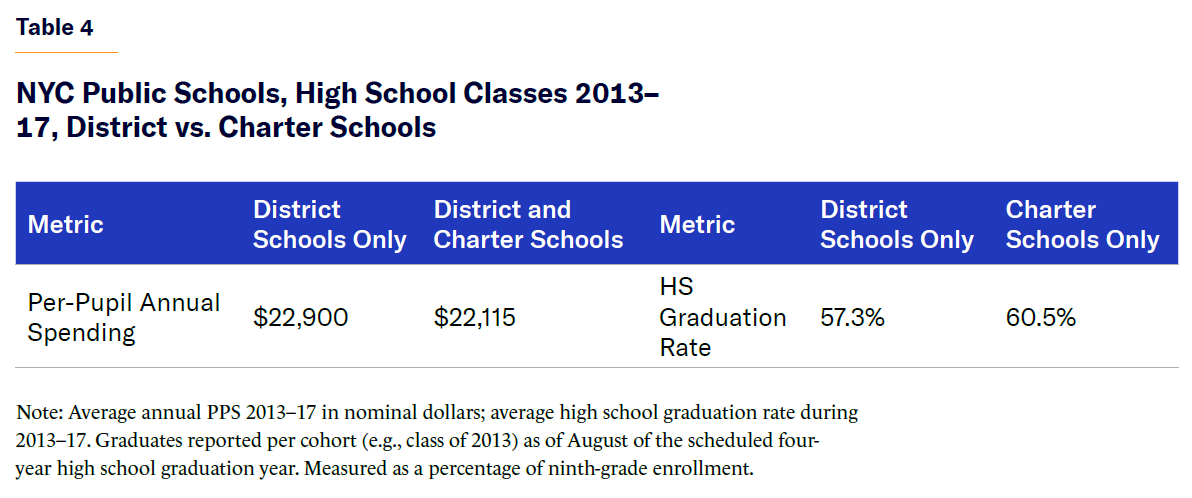Click Metric header above Per-Pupil Annual Spending
Viewport: 1192px width, 498px height.
tap(65, 224)
